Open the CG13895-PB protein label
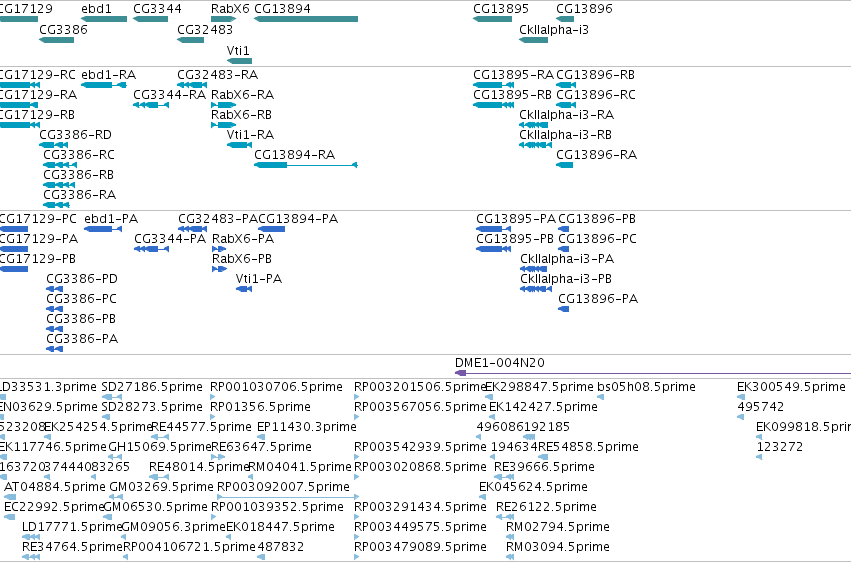The image size is (851, 562). click(515, 239)
